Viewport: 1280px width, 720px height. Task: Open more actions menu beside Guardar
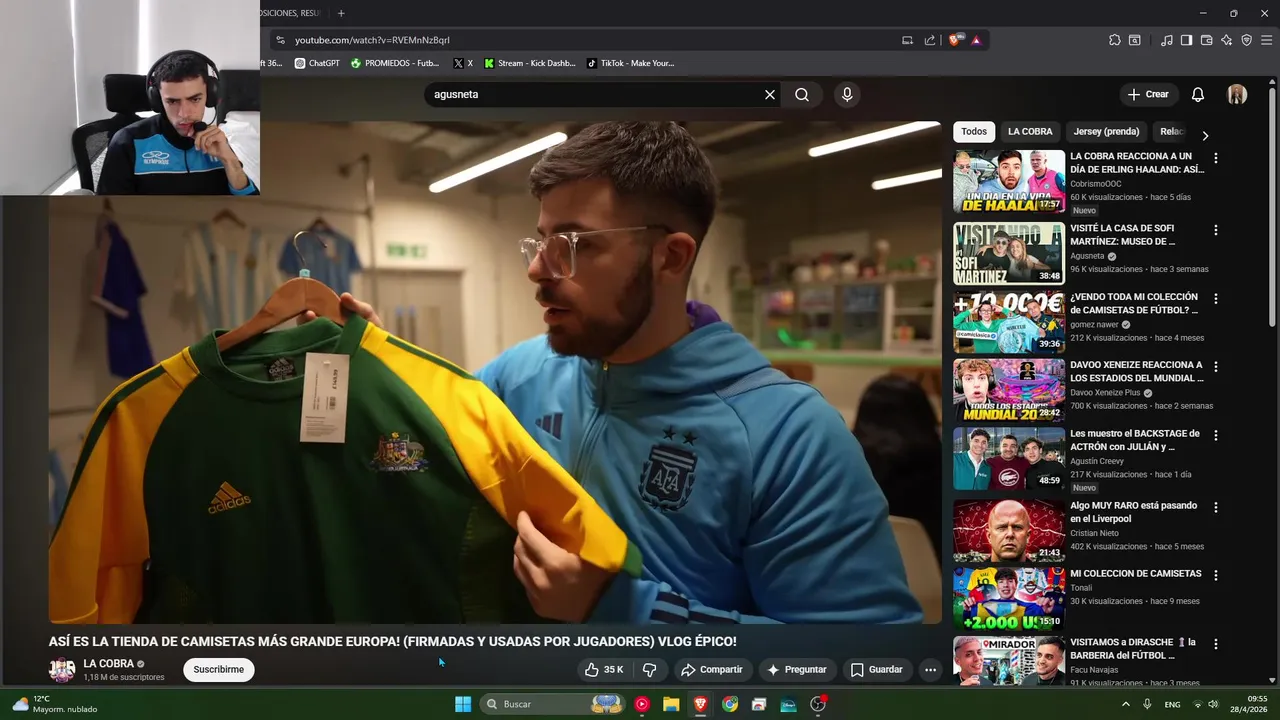click(x=930, y=670)
